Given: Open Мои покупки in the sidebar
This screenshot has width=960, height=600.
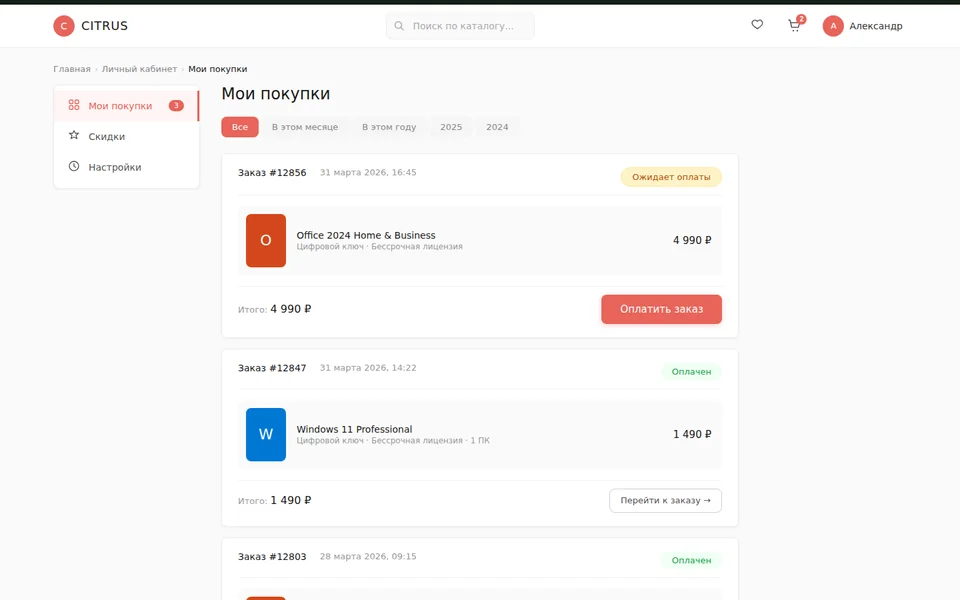Looking at the screenshot, I should 126,106.
